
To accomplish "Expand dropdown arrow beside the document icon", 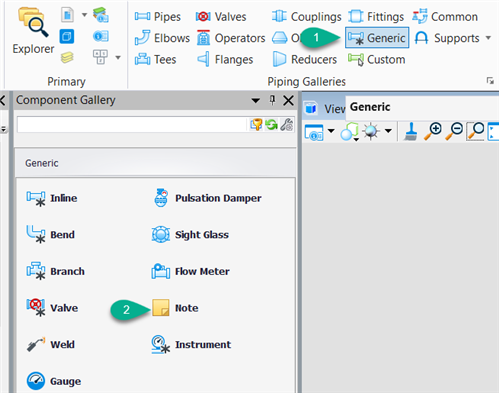I will click(x=84, y=15).
